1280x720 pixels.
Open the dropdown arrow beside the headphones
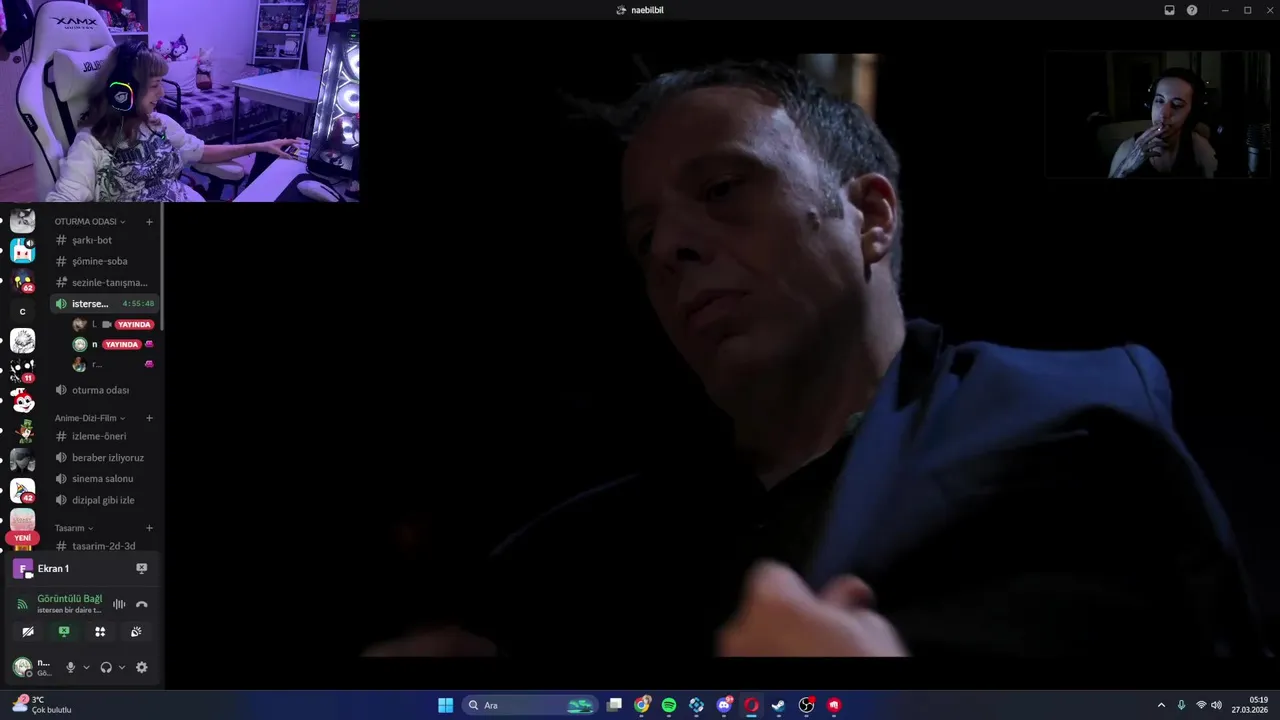tap(122, 667)
